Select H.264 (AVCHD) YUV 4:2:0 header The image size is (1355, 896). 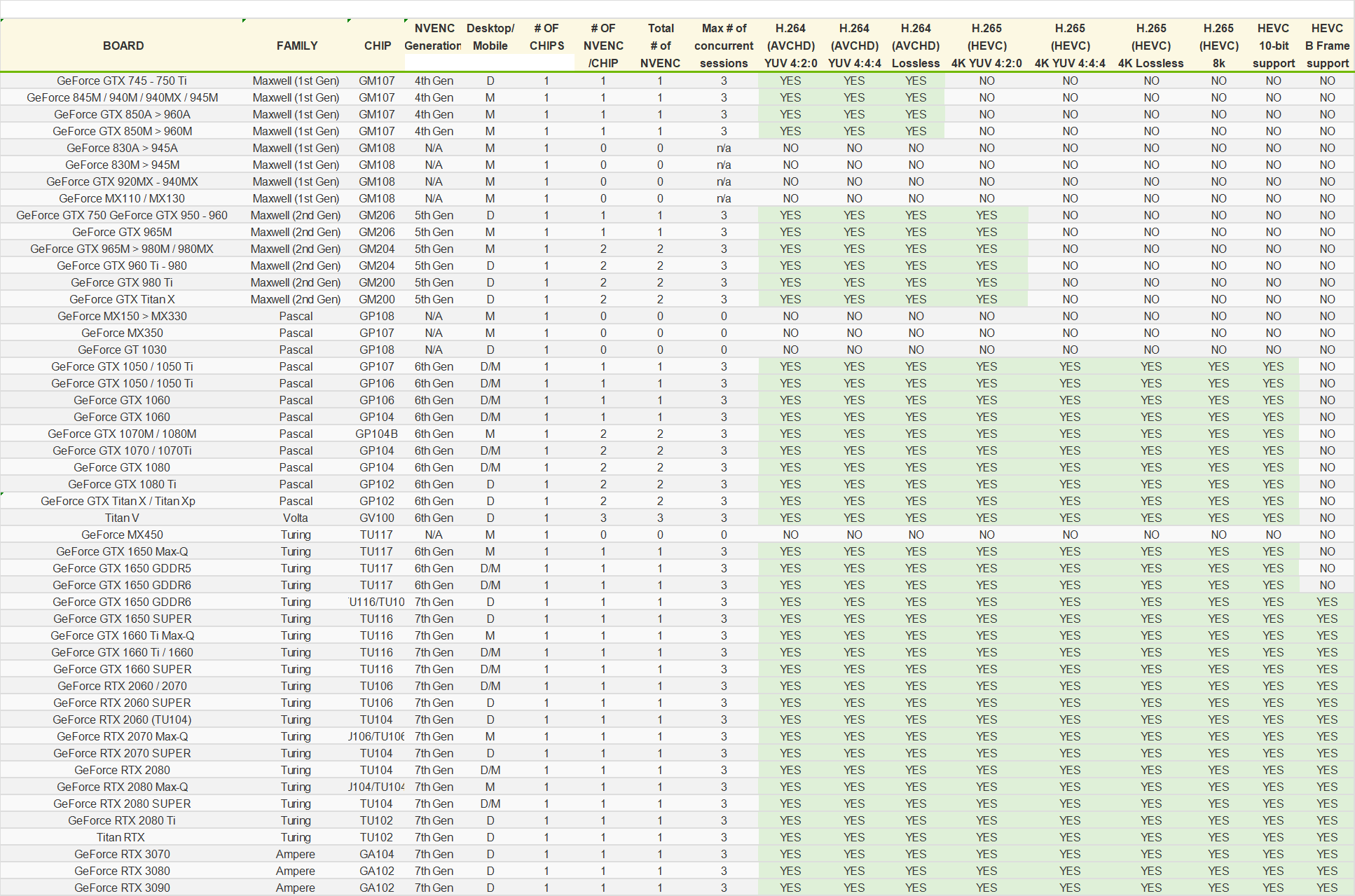[x=790, y=46]
